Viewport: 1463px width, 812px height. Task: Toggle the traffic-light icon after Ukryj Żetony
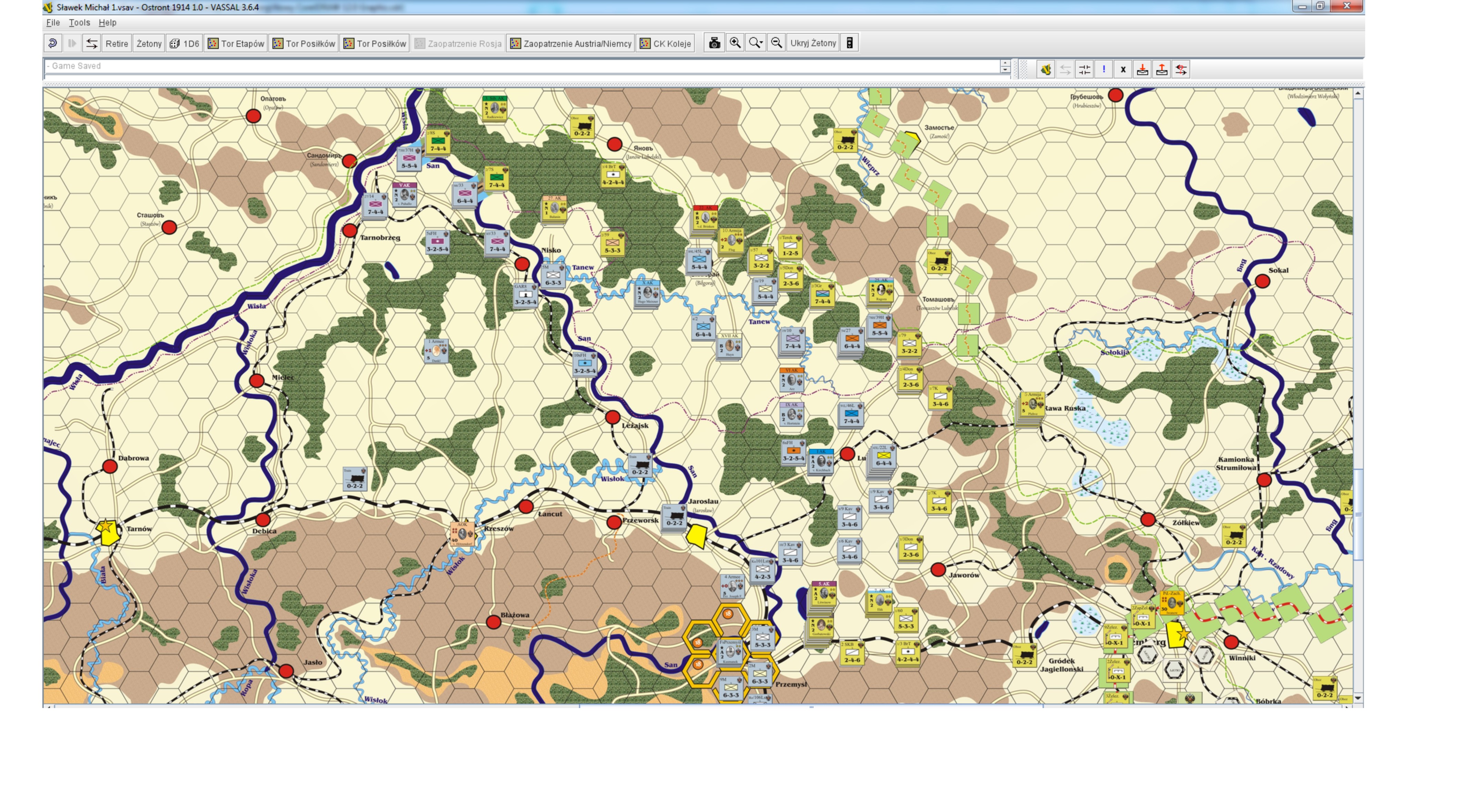coord(849,43)
